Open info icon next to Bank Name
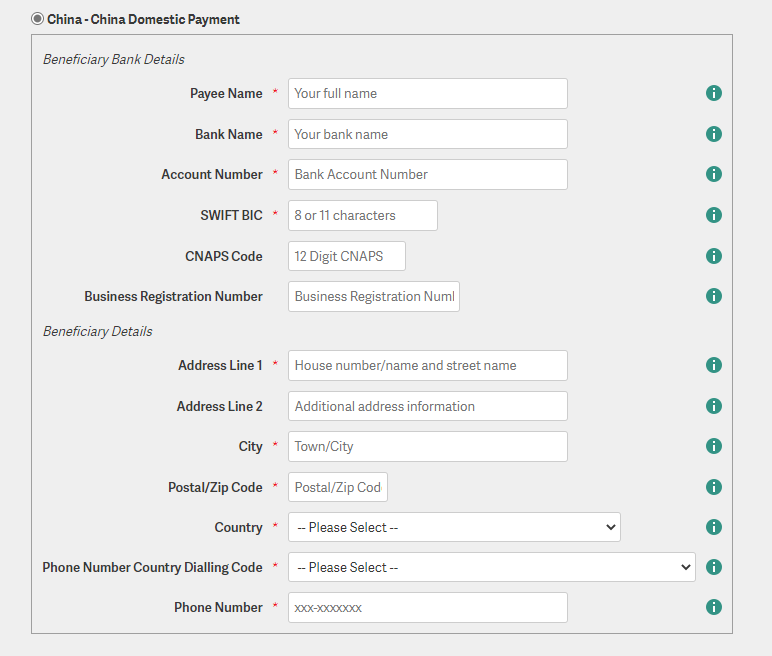Viewport: 772px width, 656px height. coord(713,134)
